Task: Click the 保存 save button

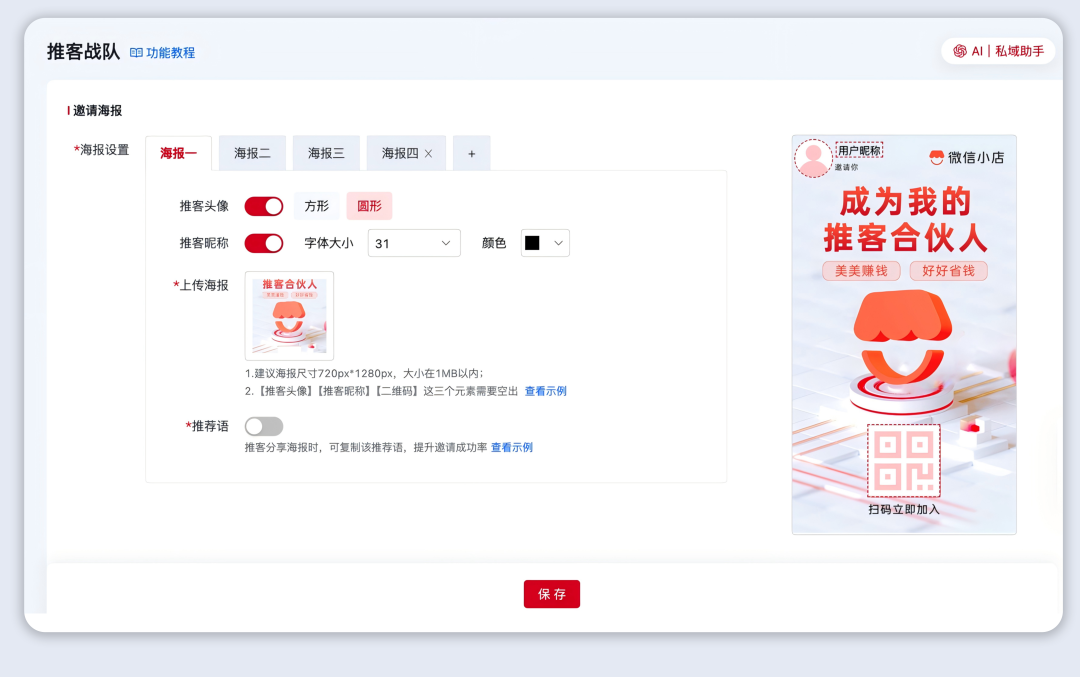Action: pyautogui.click(x=551, y=593)
